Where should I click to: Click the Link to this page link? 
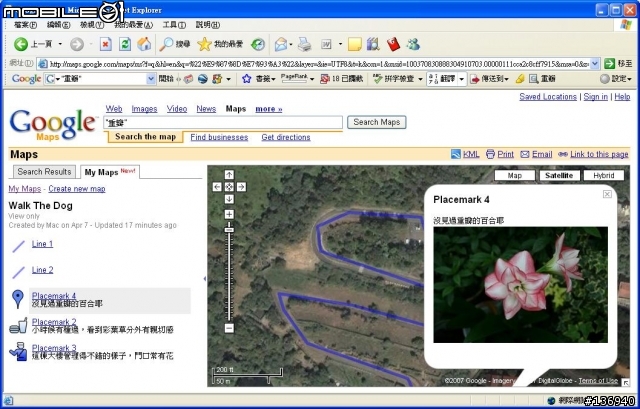pos(599,154)
